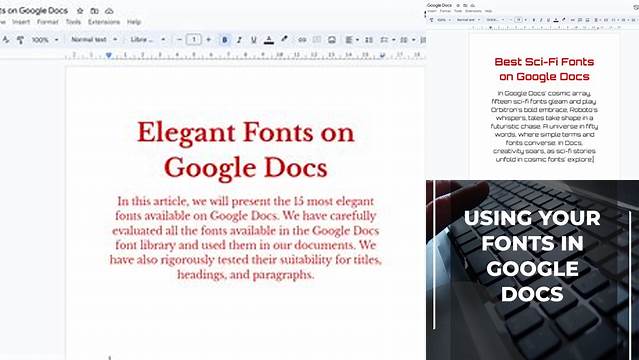Open the Help menu

pyautogui.click(x=134, y=22)
